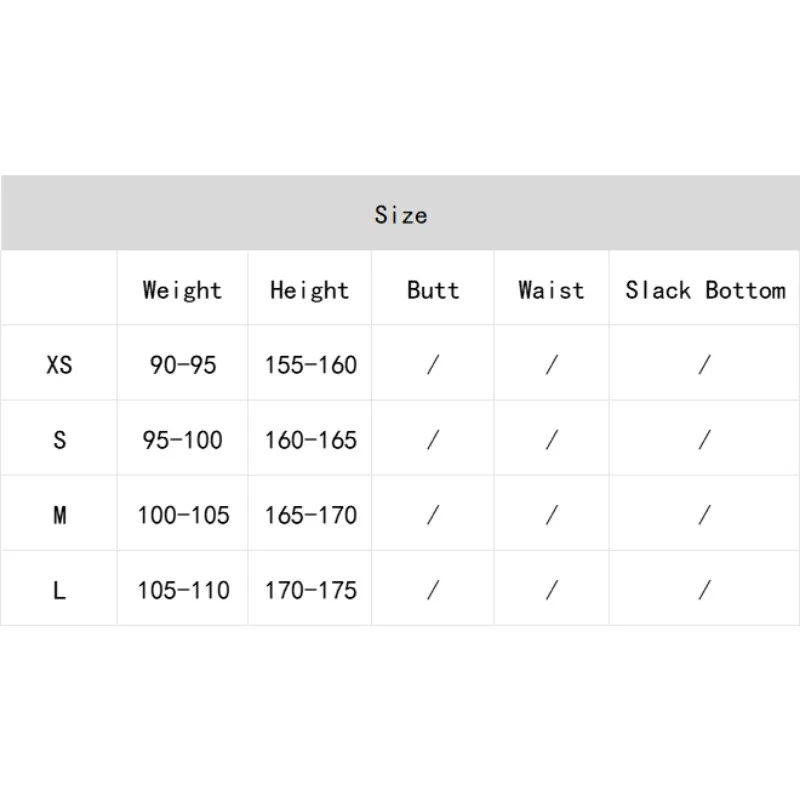Click the Butt column header
This screenshot has height=800, width=800.
(x=433, y=290)
